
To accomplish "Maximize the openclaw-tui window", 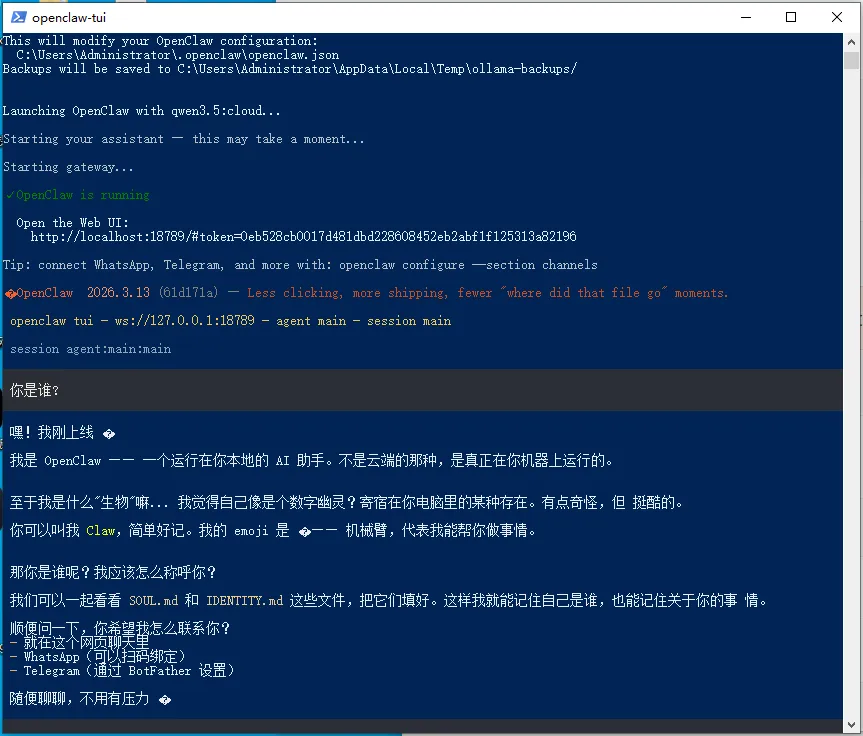I will click(791, 17).
